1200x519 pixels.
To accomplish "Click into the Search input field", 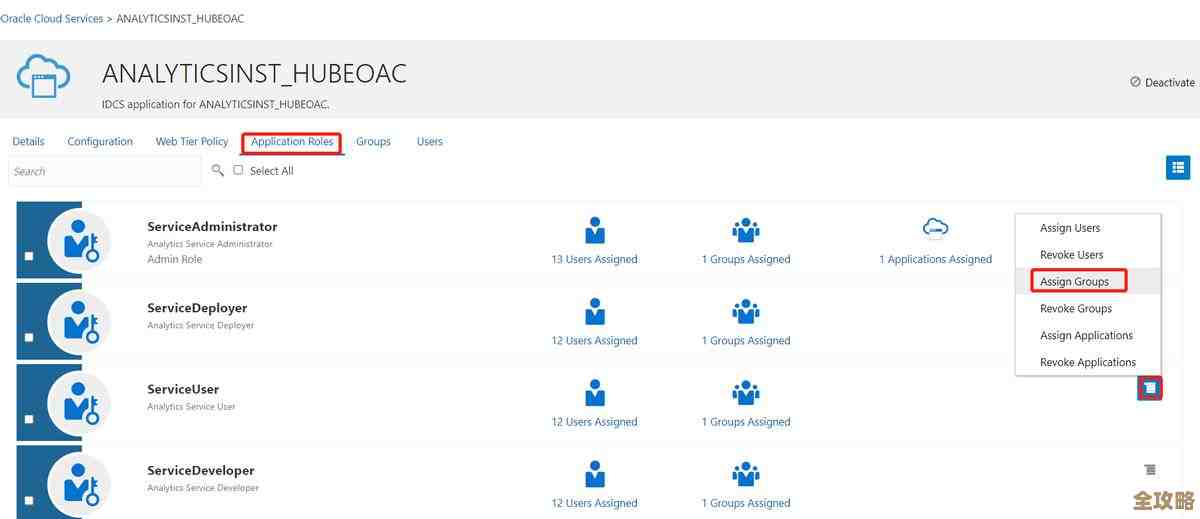I will [105, 171].
